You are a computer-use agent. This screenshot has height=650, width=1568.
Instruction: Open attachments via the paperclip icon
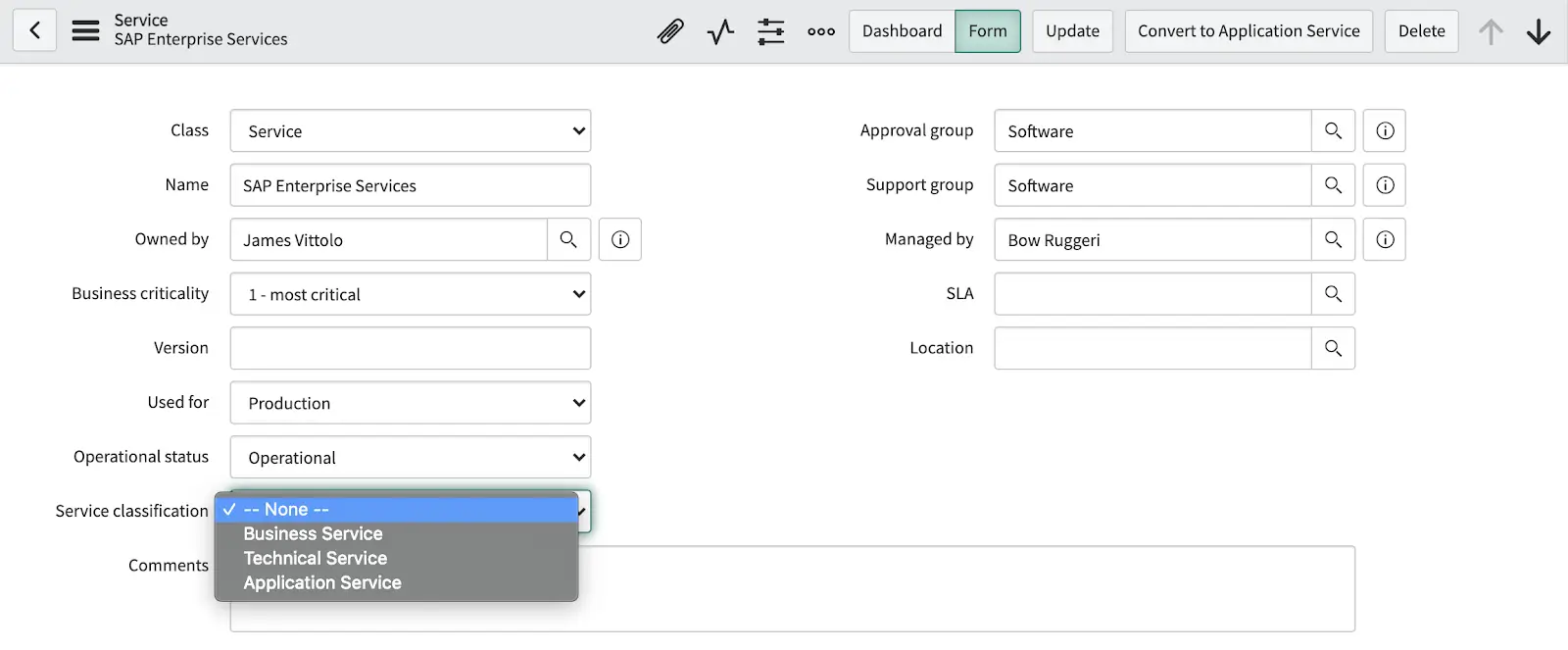[x=670, y=31]
